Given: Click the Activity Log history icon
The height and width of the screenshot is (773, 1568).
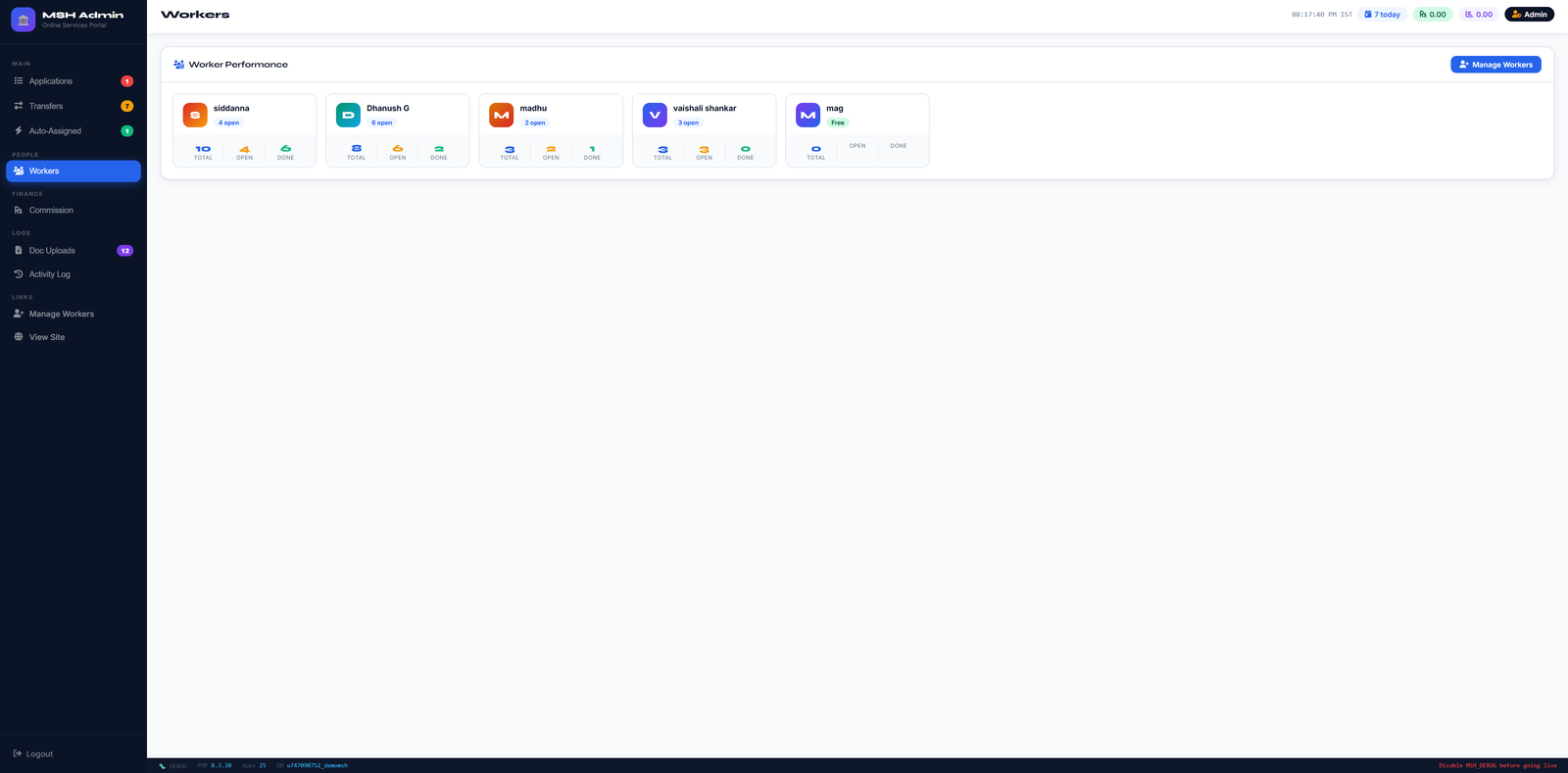Looking at the screenshot, I should (x=19, y=274).
